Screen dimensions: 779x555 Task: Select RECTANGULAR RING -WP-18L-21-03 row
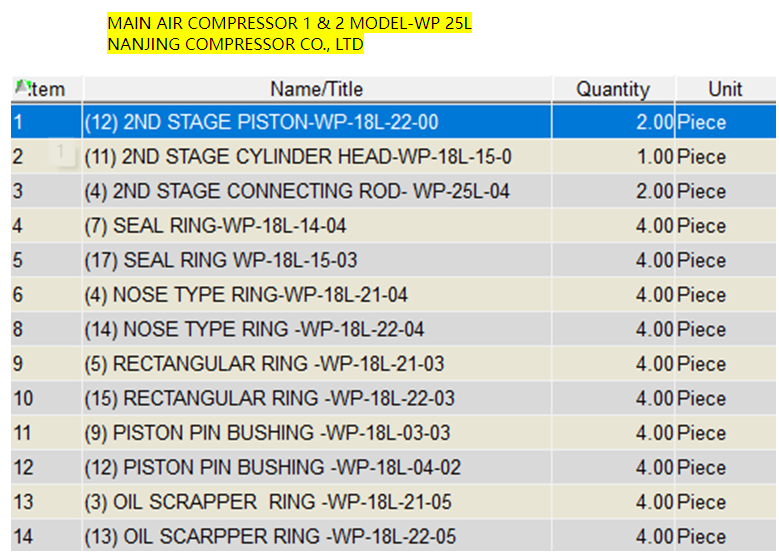(x=264, y=364)
